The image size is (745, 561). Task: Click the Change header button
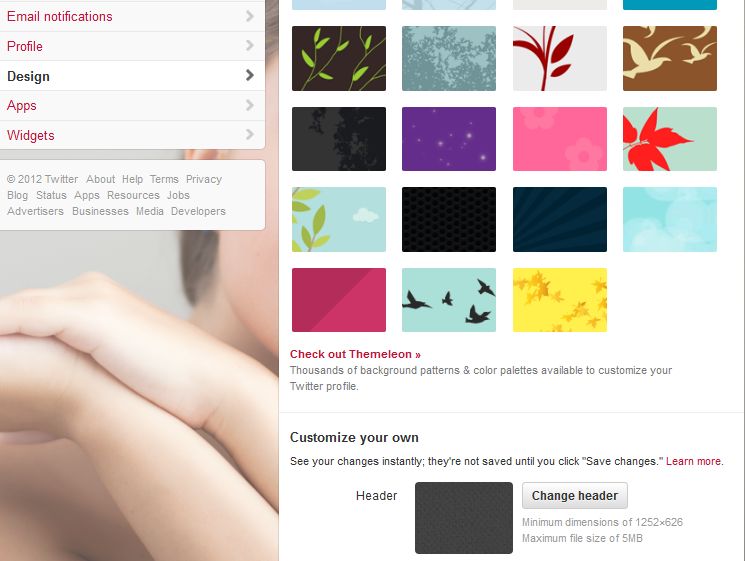point(574,495)
